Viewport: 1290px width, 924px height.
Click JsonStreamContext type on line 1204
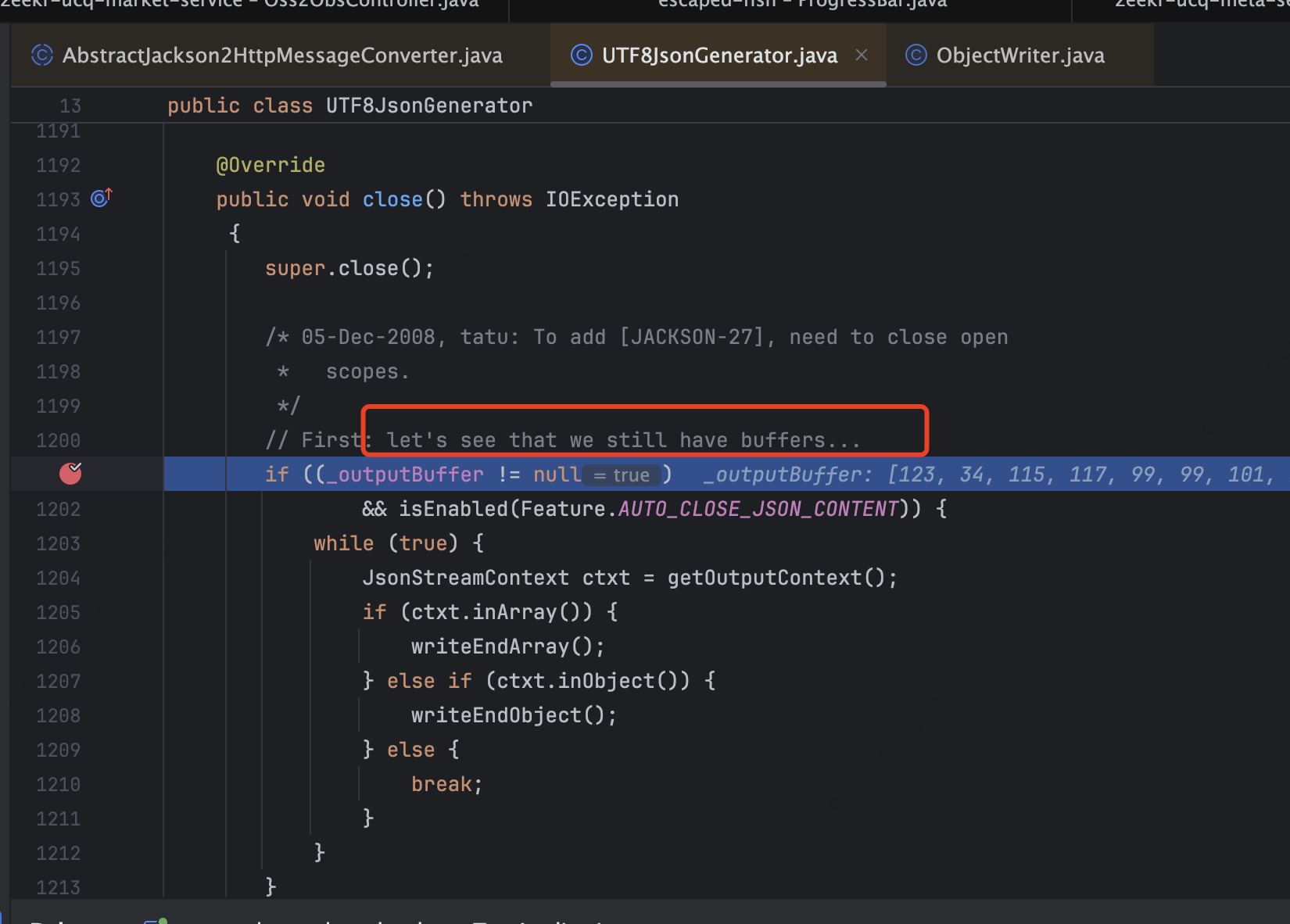465,578
